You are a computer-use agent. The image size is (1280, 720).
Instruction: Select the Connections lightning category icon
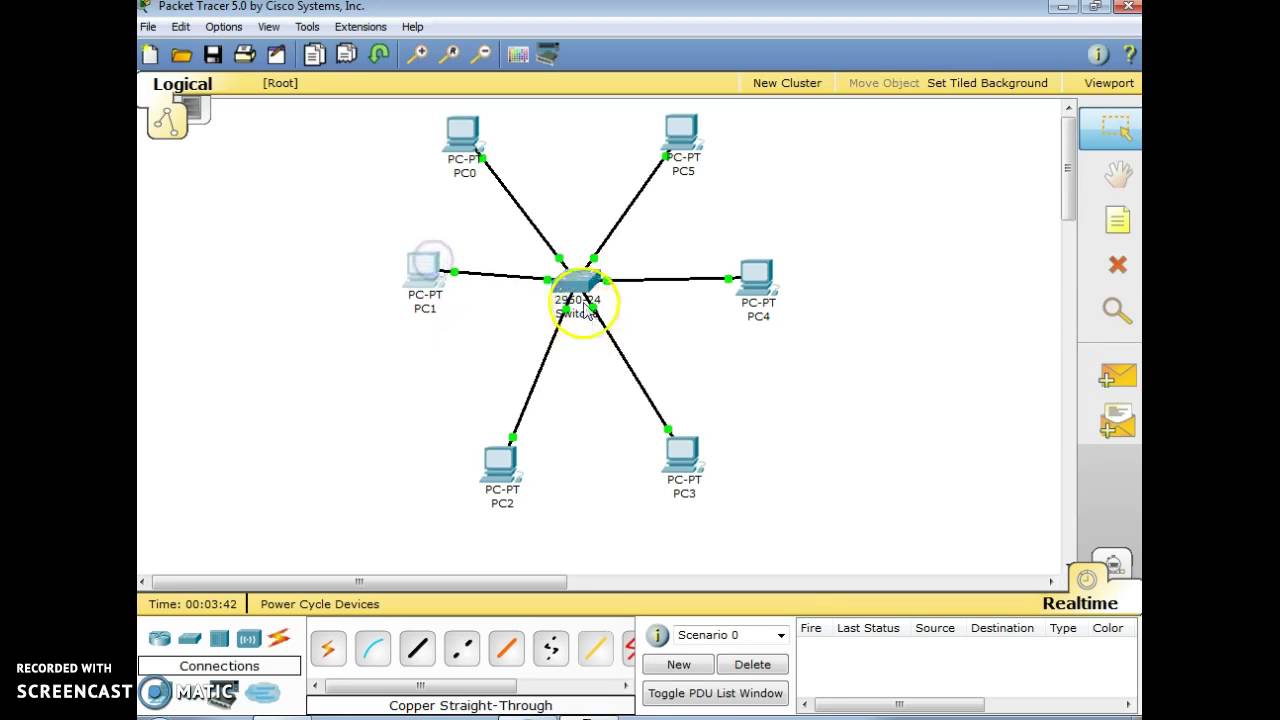coord(279,637)
